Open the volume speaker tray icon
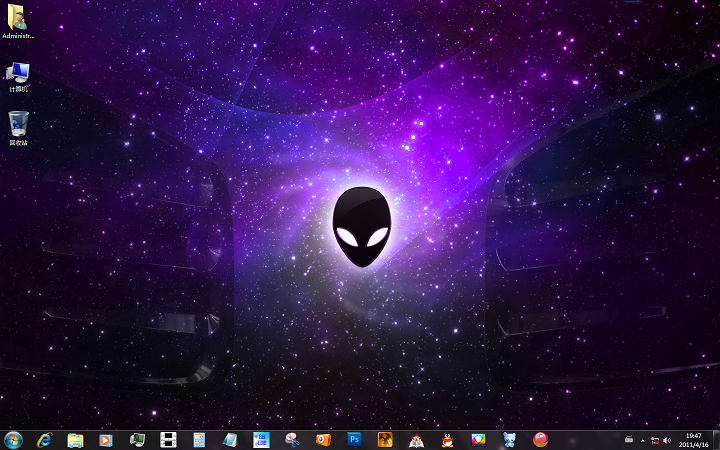 point(667,440)
